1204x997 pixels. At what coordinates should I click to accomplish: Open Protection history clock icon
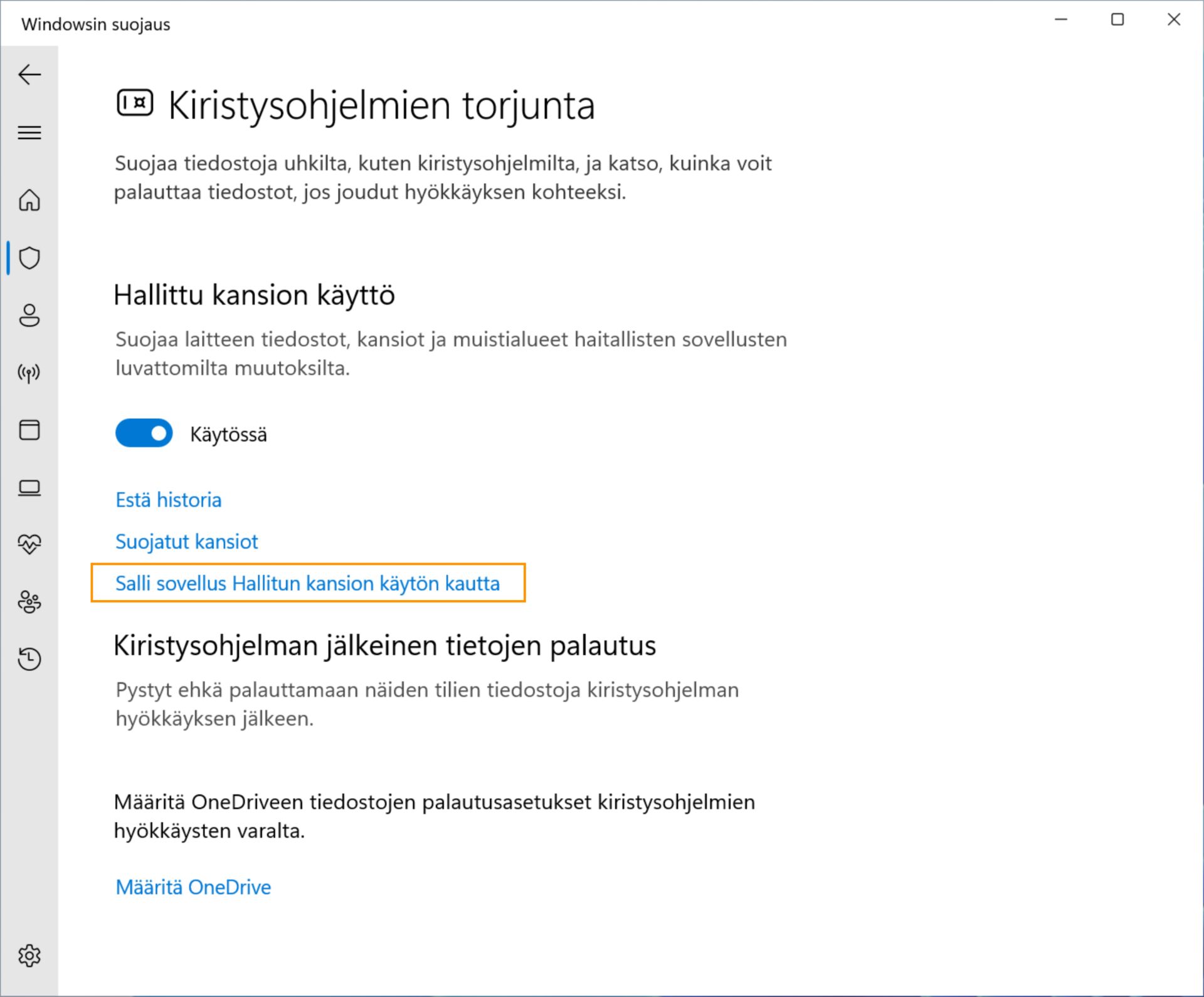coord(29,659)
